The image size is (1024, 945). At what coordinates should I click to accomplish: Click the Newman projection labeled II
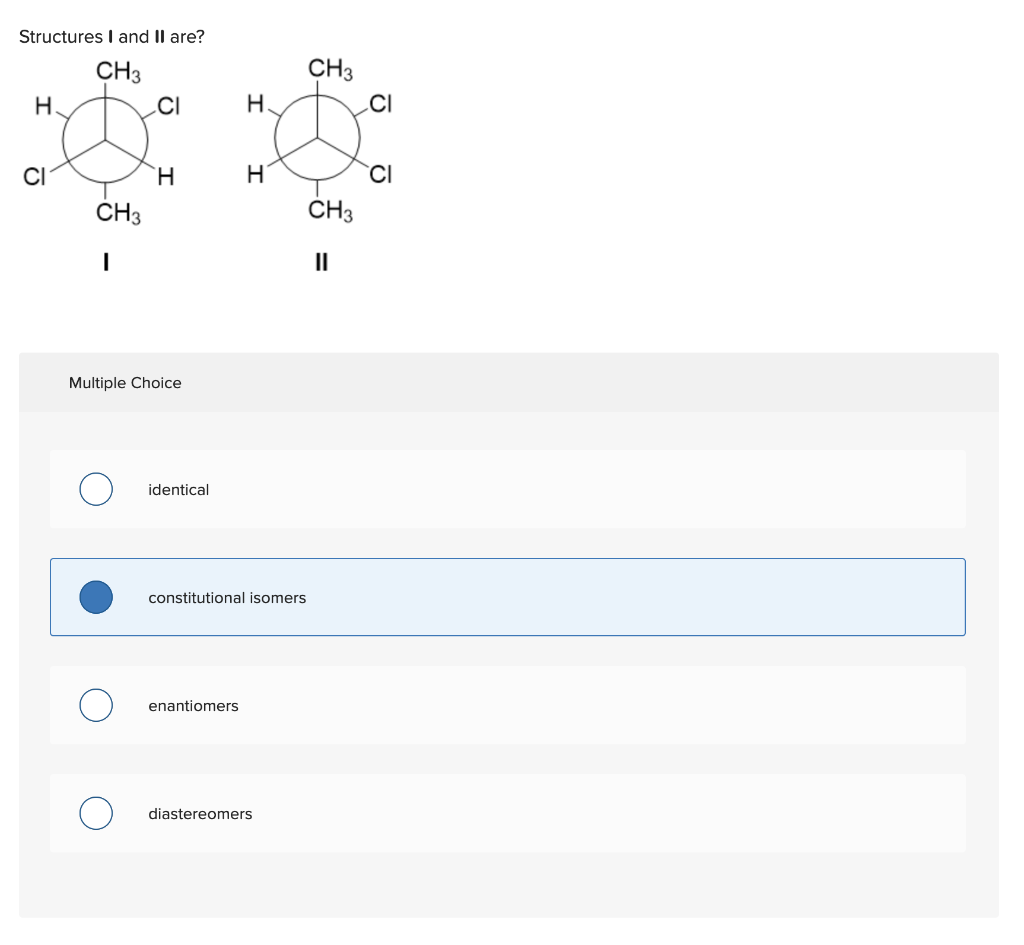(318, 140)
